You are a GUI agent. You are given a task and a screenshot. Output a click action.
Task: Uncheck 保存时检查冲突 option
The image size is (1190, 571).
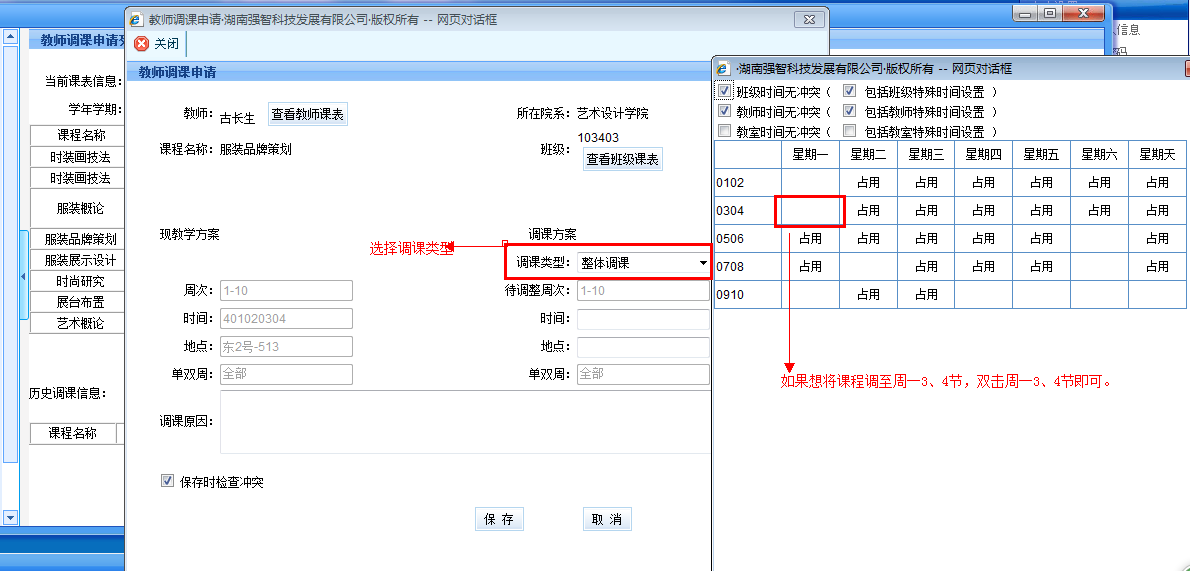click(x=168, y=481)
